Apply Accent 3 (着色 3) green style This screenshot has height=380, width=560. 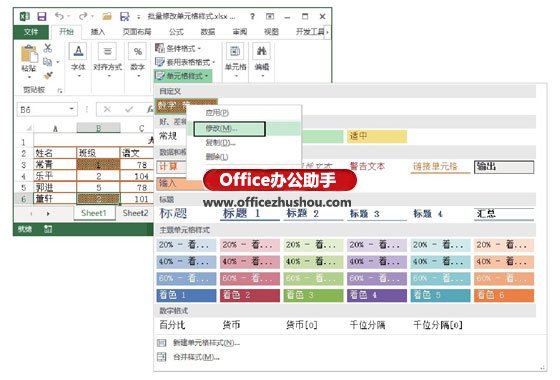tap(313, 295)
